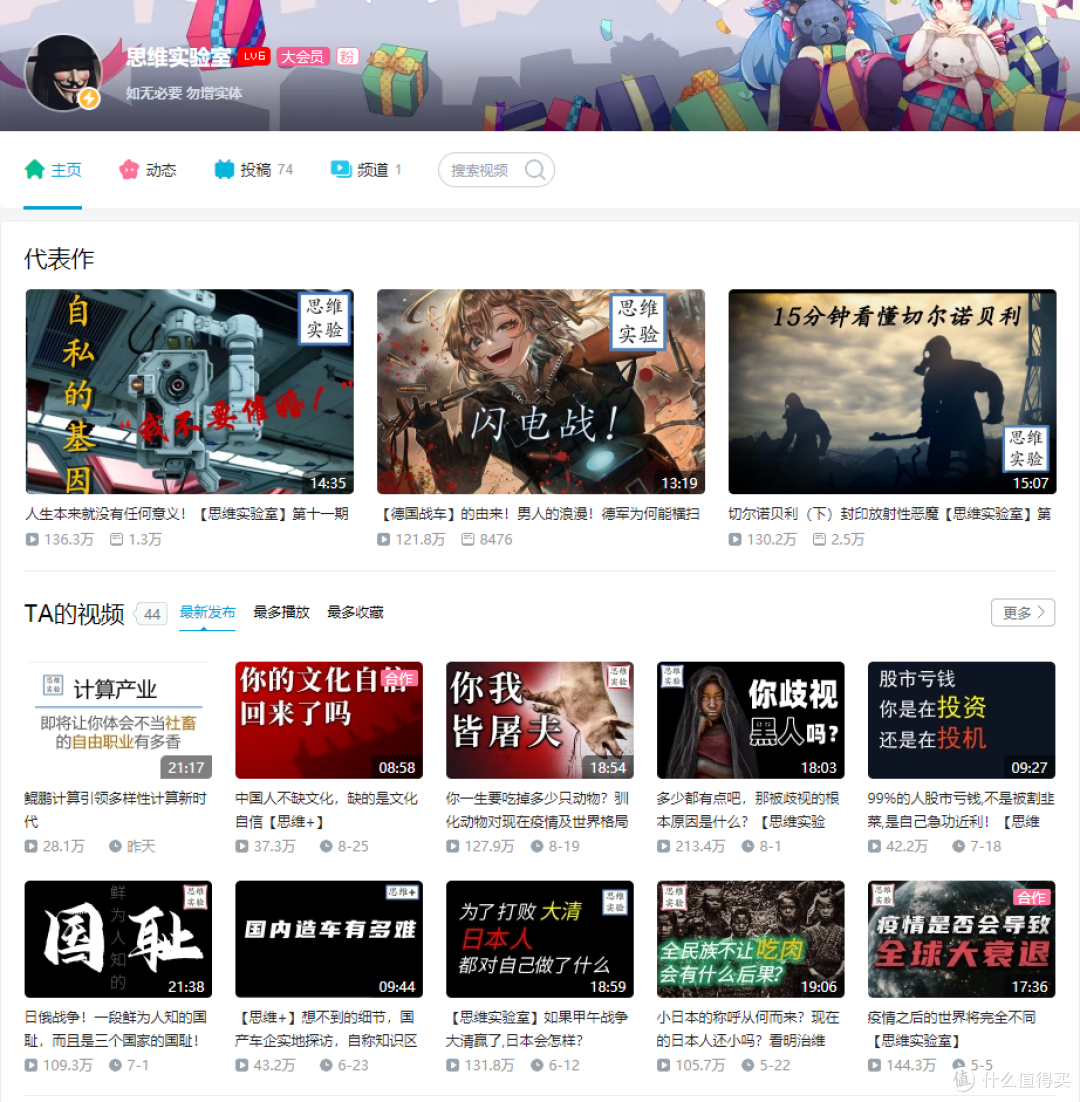This screenshot has width=1080, height=1102.
Task: Click play count icon beside 121.8万
Action: (384, 540)
